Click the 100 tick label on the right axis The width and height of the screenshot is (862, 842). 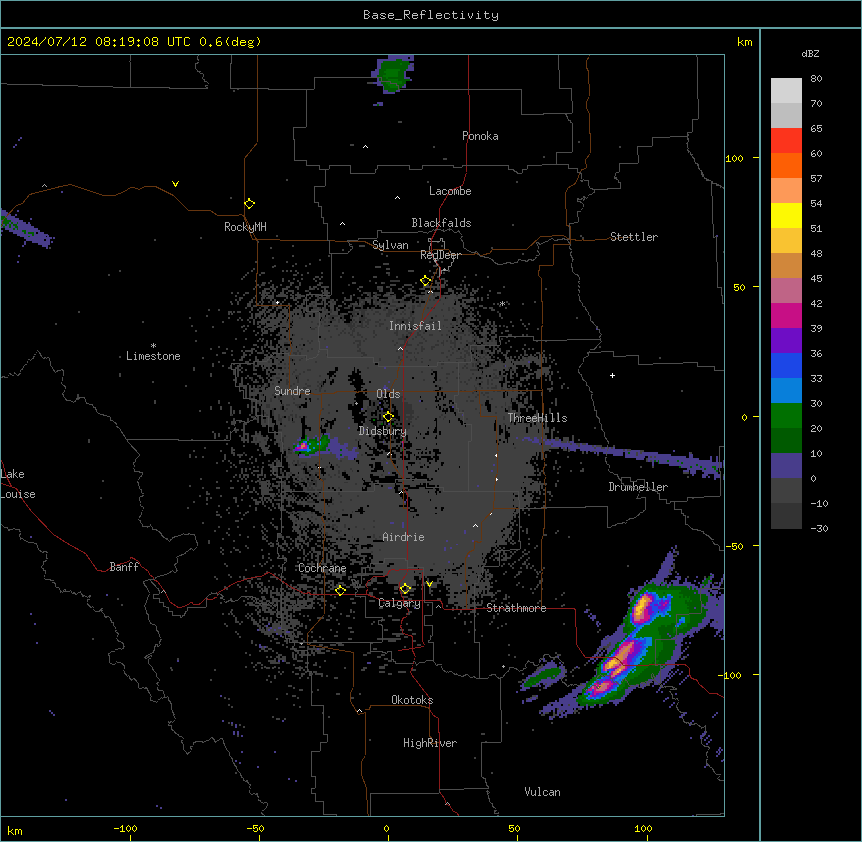[734, 159]
